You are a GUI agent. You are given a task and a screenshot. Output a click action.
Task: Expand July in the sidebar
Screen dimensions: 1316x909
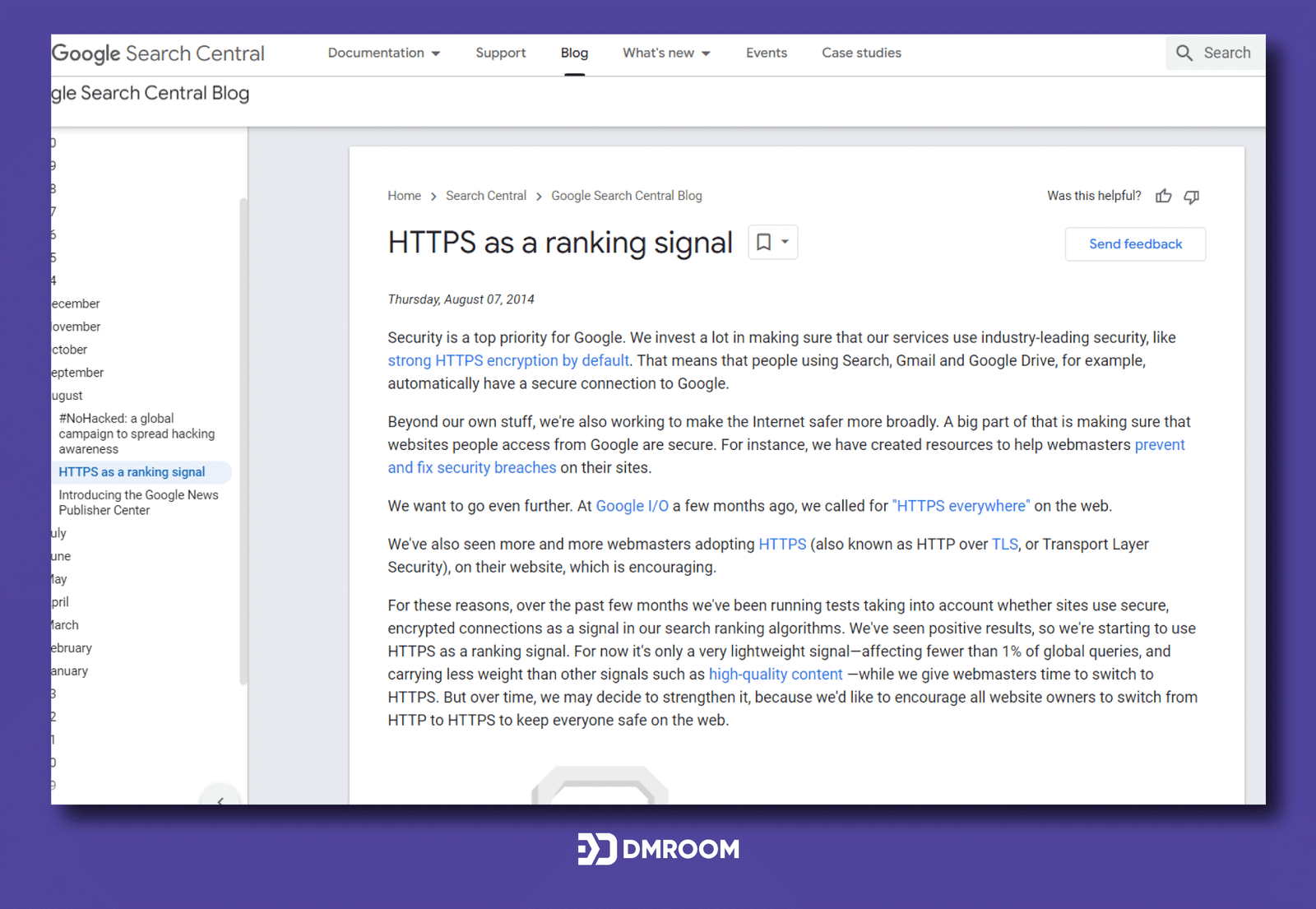(x=58, y=533)
